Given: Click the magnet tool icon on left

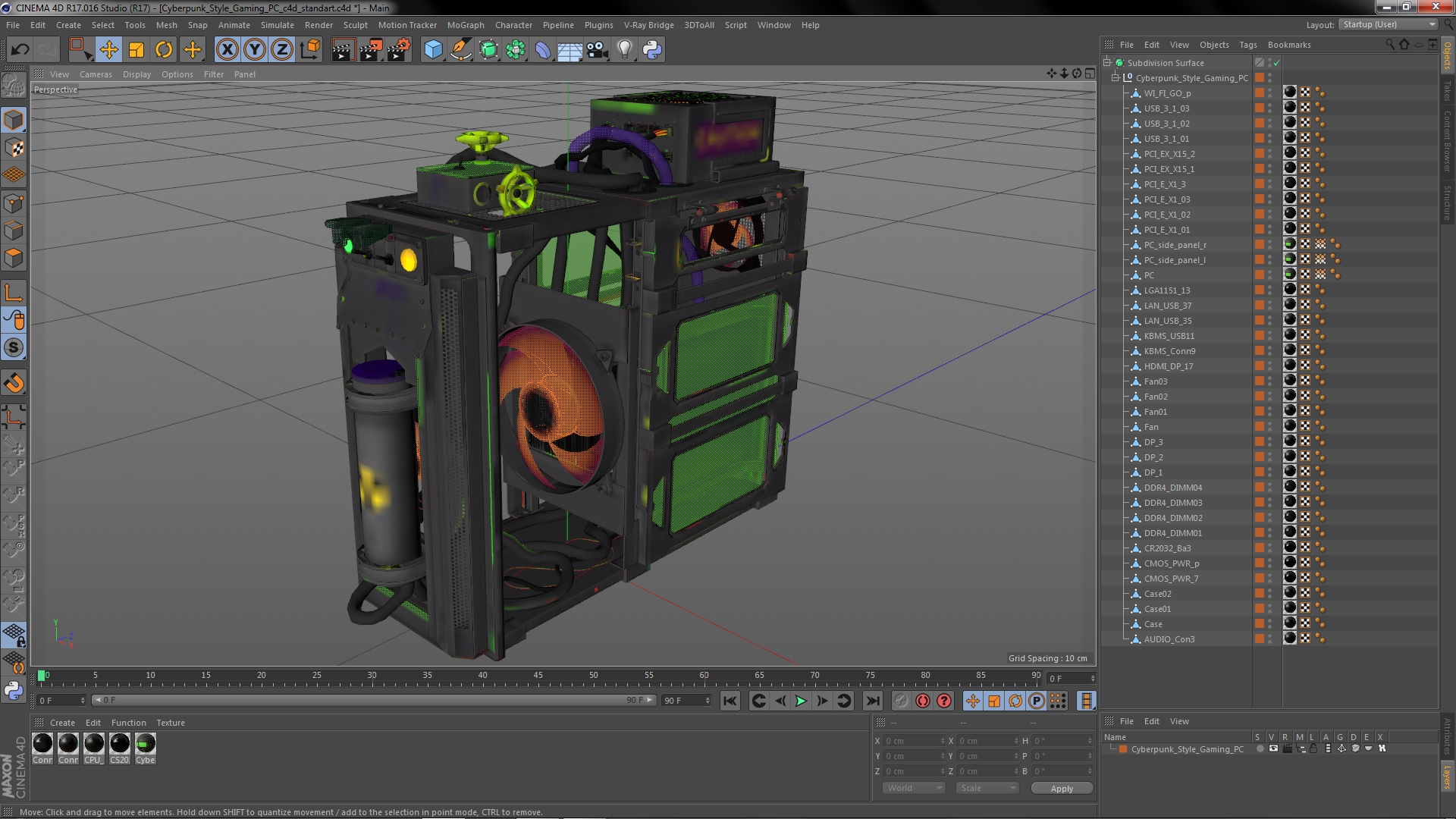Looking at the screenshot, I should click(14, 383).
